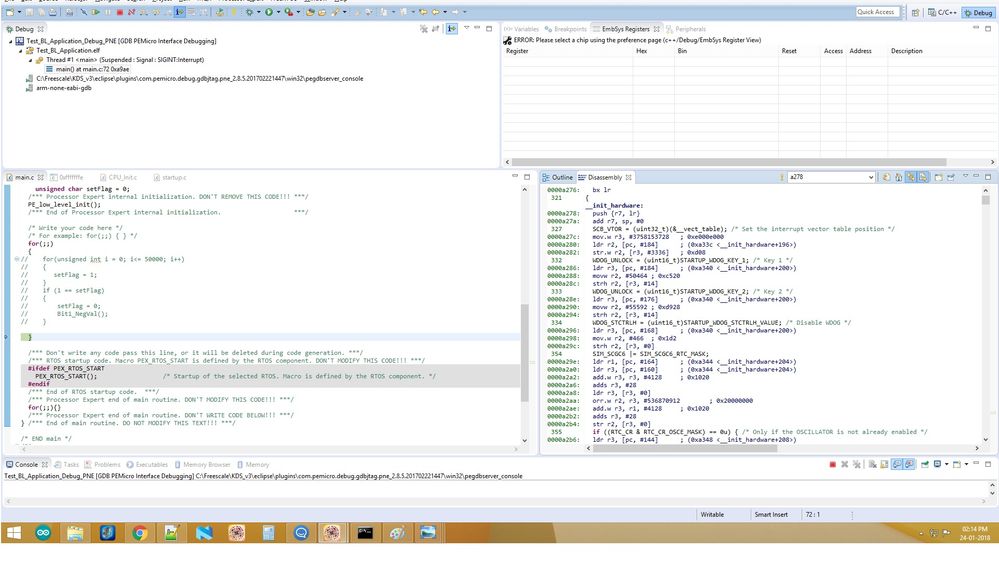999x562 pixels.
Task: Click the External Tools launch icon
Action: point(289,12)
